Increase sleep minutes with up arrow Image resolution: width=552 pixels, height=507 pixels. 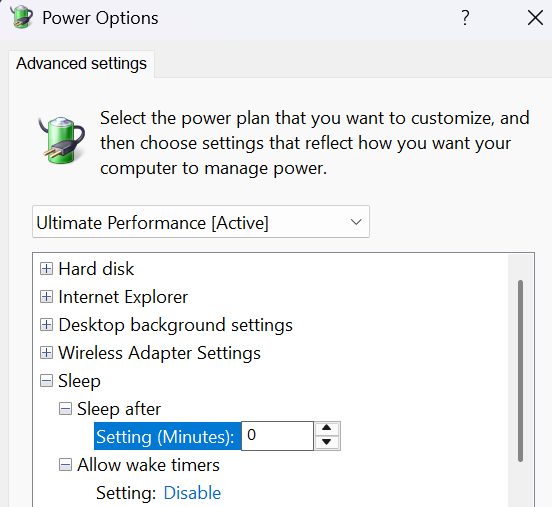tap(327, 428)
